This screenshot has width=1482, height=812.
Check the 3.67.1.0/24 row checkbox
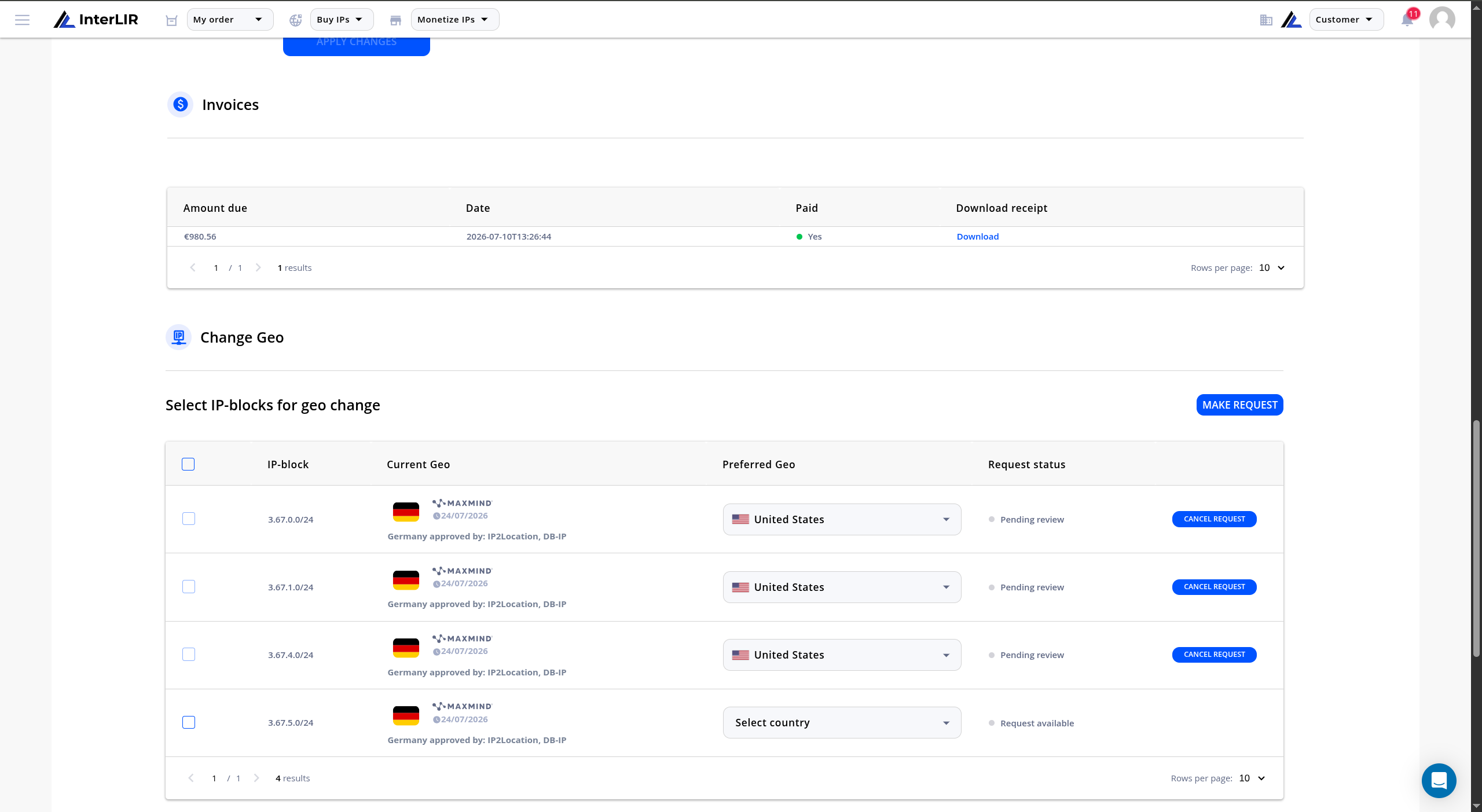click(189, 587)
